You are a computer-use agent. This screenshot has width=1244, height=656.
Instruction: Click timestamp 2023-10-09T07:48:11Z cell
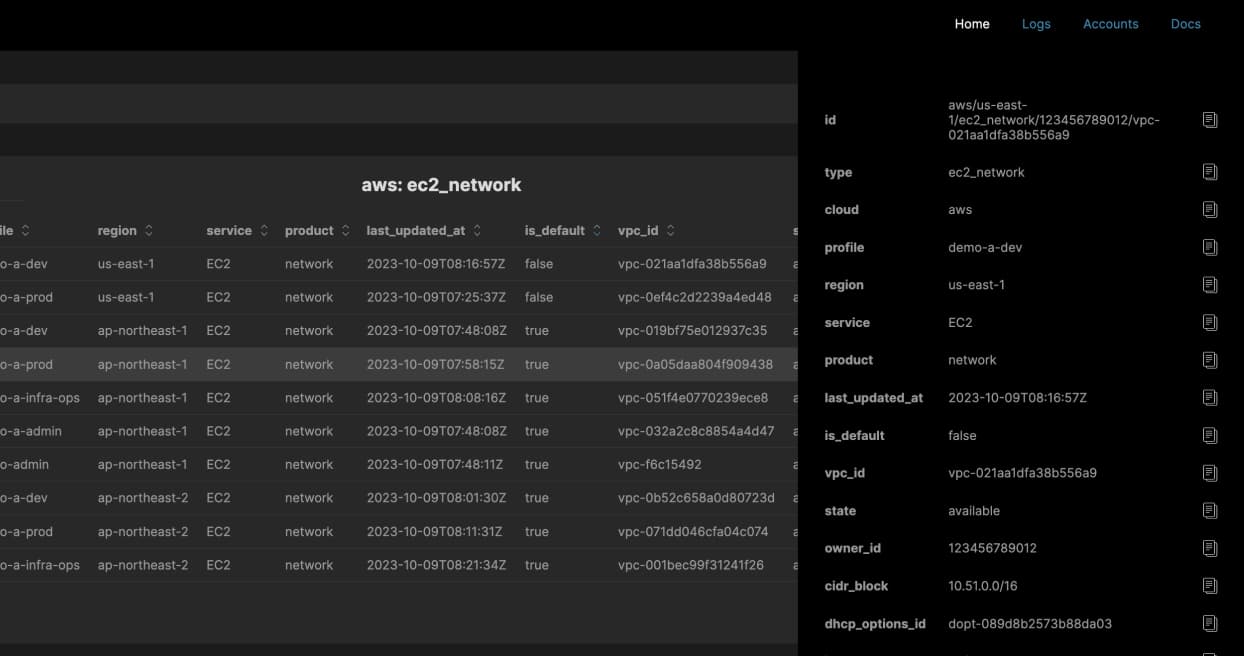coord(435,465)
